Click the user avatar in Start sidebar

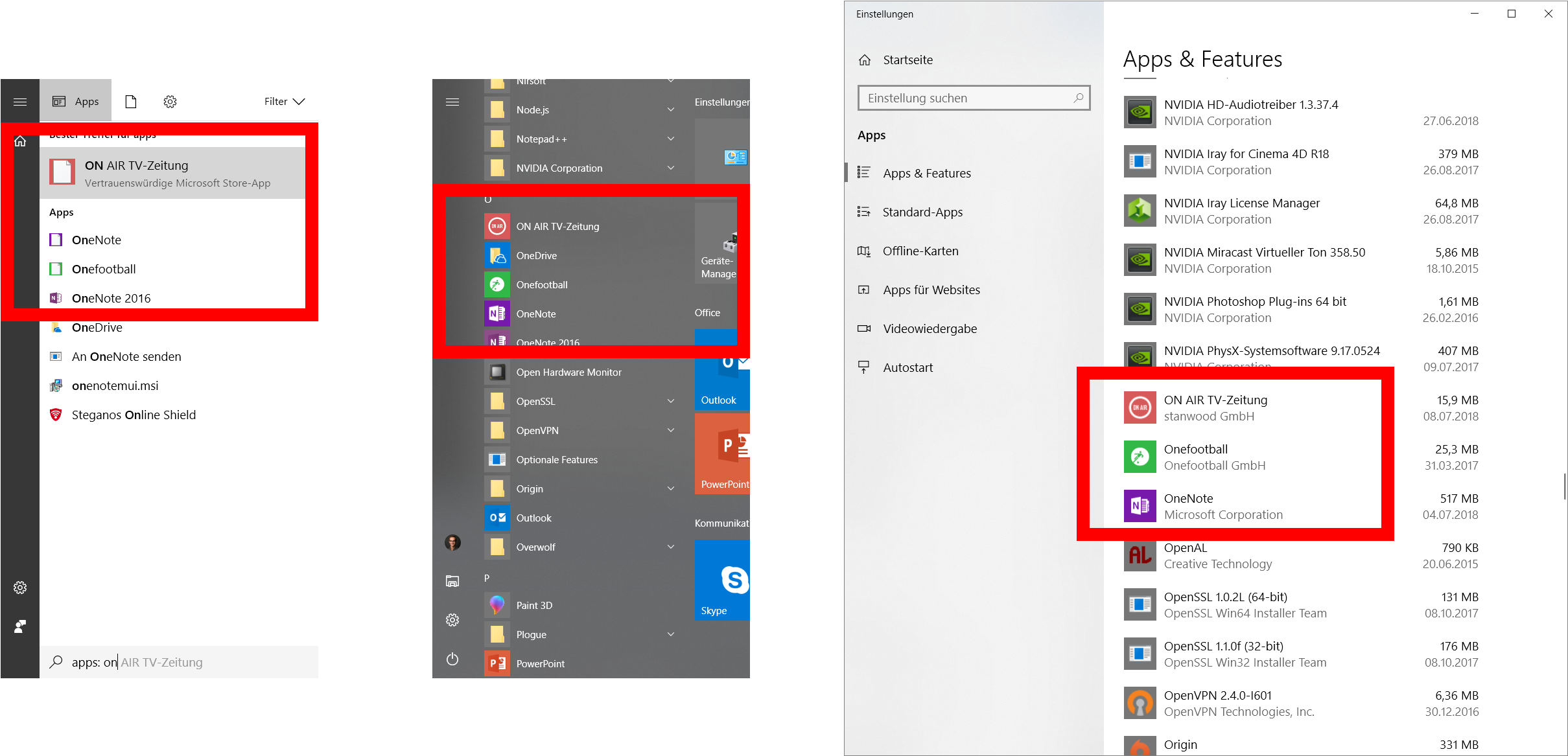(x=452, y=542)
